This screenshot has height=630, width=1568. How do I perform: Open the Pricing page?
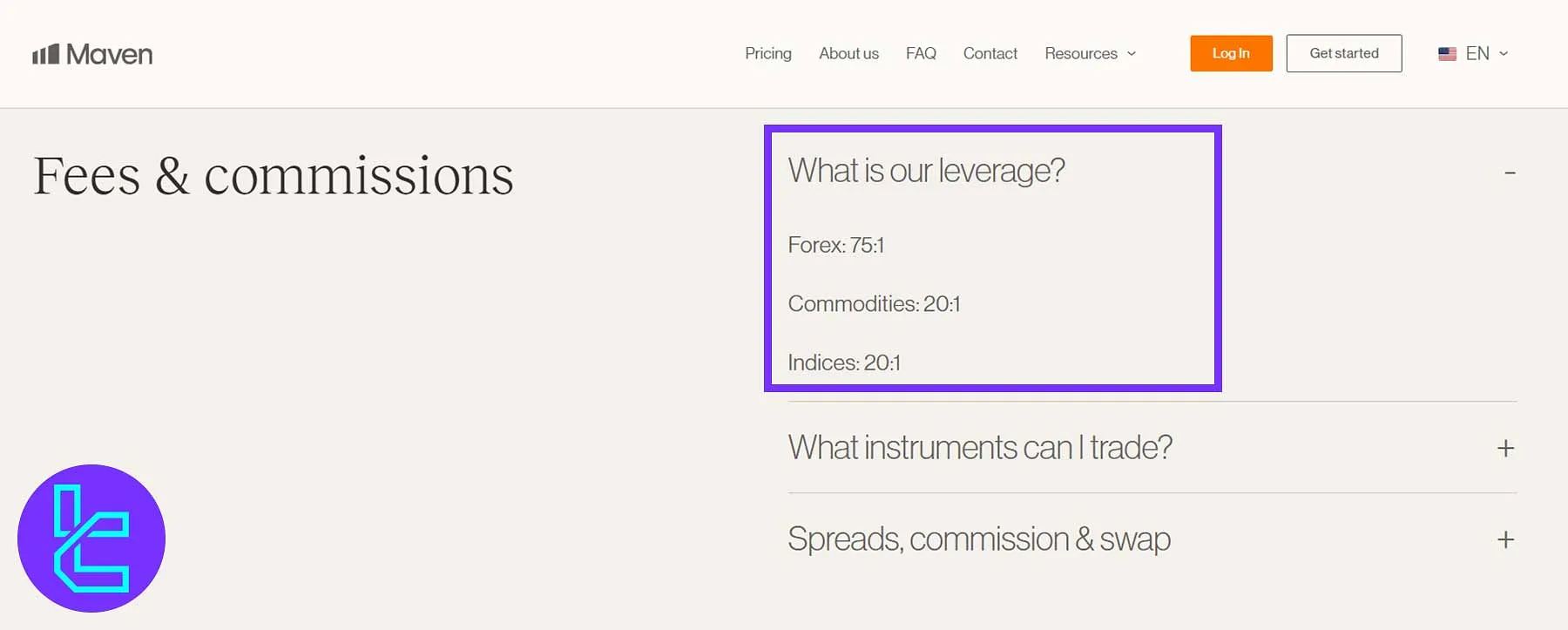click(x=767, y=54)
